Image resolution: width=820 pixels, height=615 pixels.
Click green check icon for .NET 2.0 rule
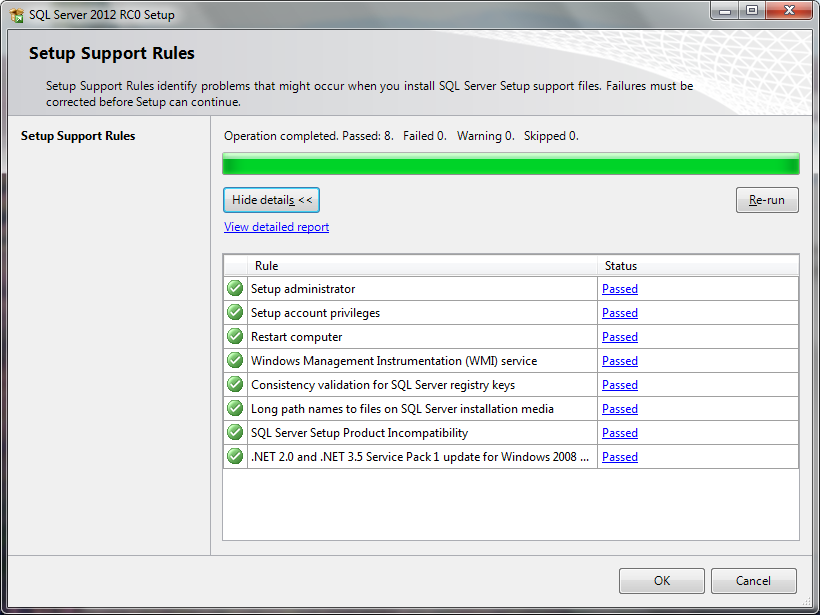click(235, 457)
